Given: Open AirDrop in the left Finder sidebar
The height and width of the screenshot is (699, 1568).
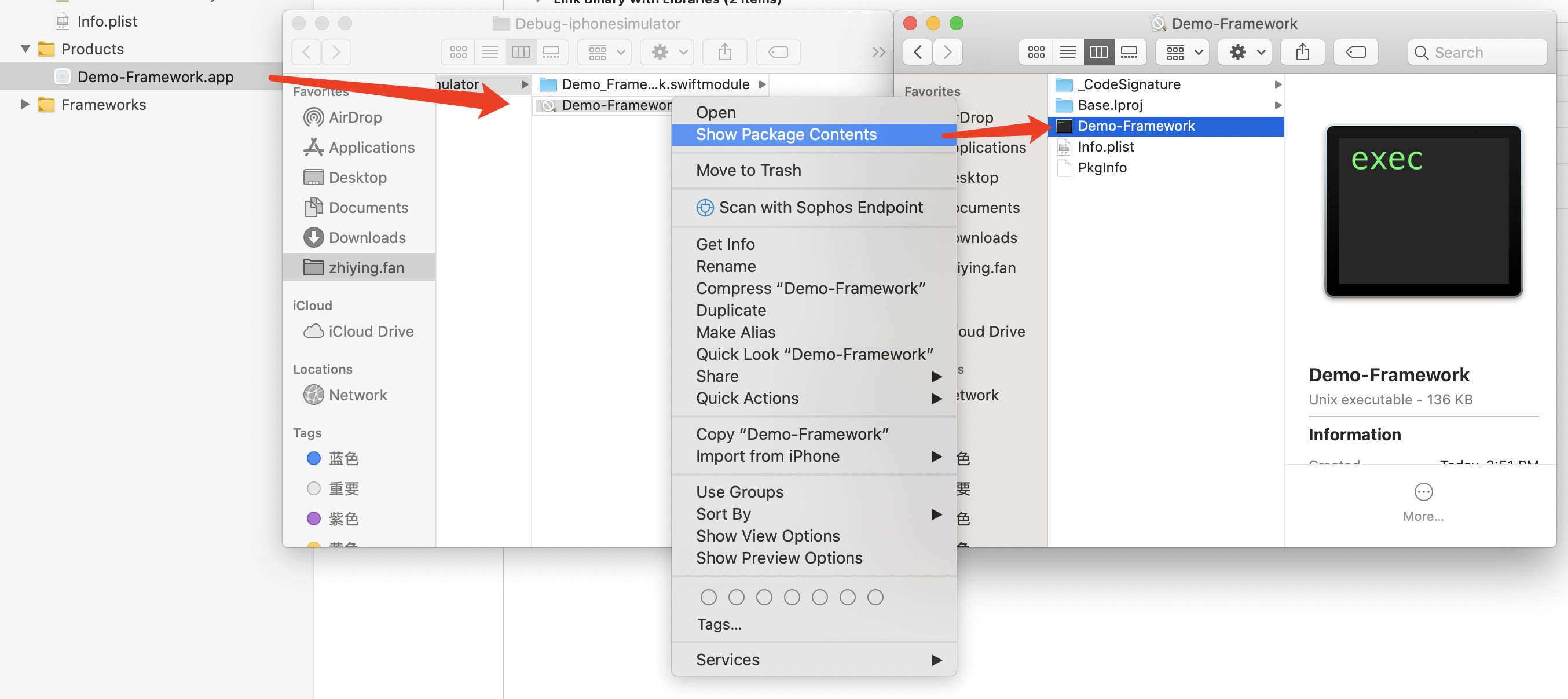Looking at the screenshot, I should (x=355, y=117).
